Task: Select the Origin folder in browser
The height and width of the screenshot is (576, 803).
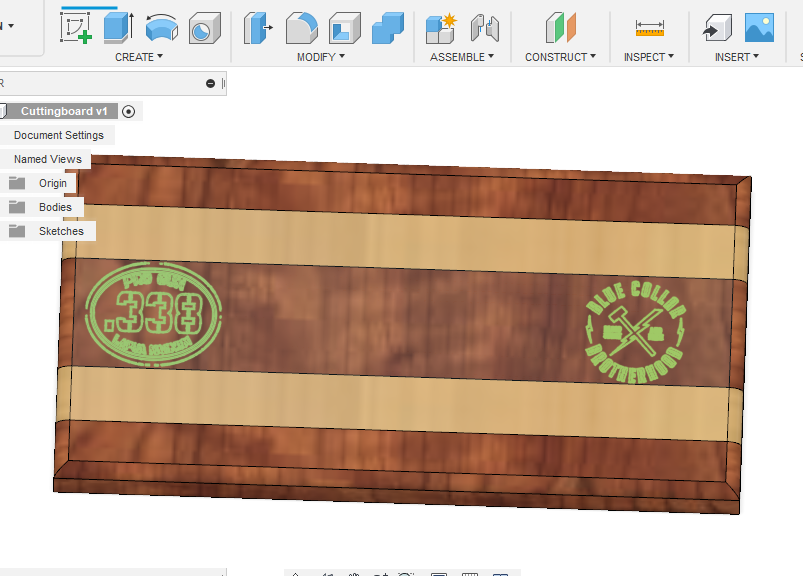Action: coord(53,183)
